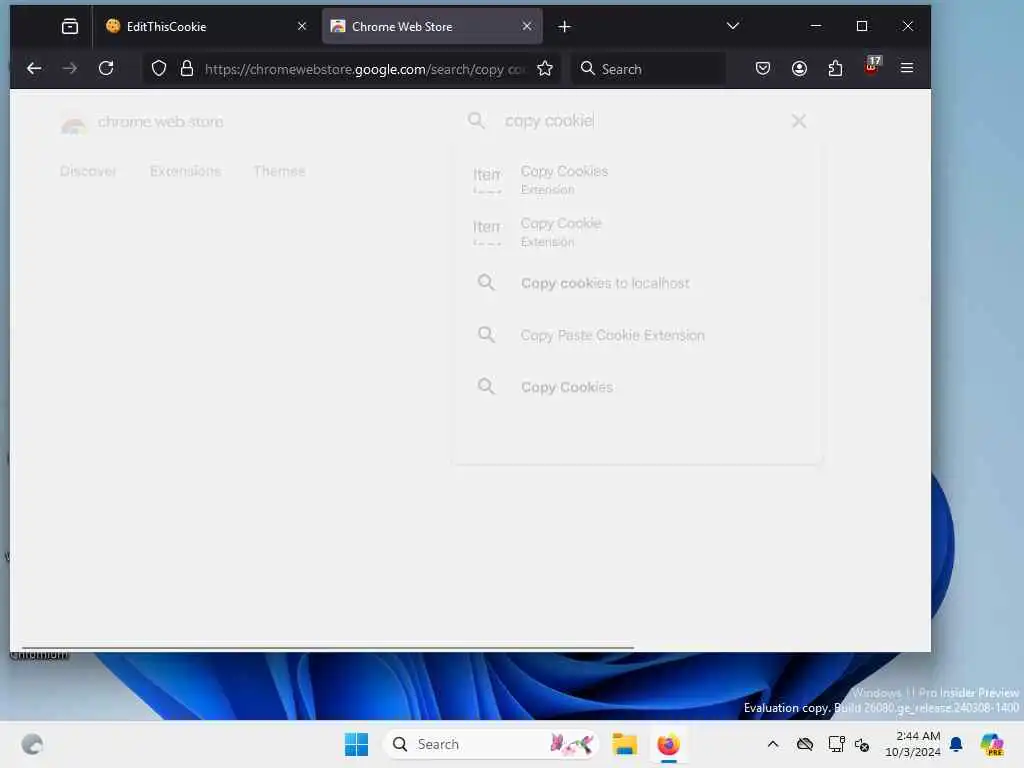Open the tracking protection shield icon
This screenshot has height=768, width=1024.
click(159, 69)
